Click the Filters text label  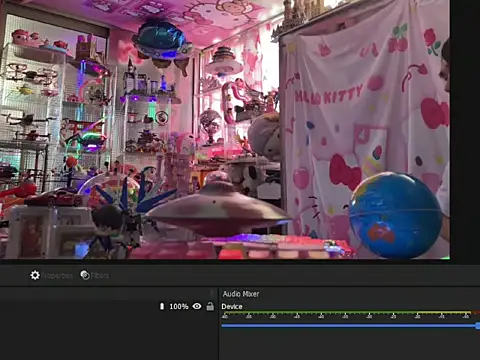tap(100, 276)
